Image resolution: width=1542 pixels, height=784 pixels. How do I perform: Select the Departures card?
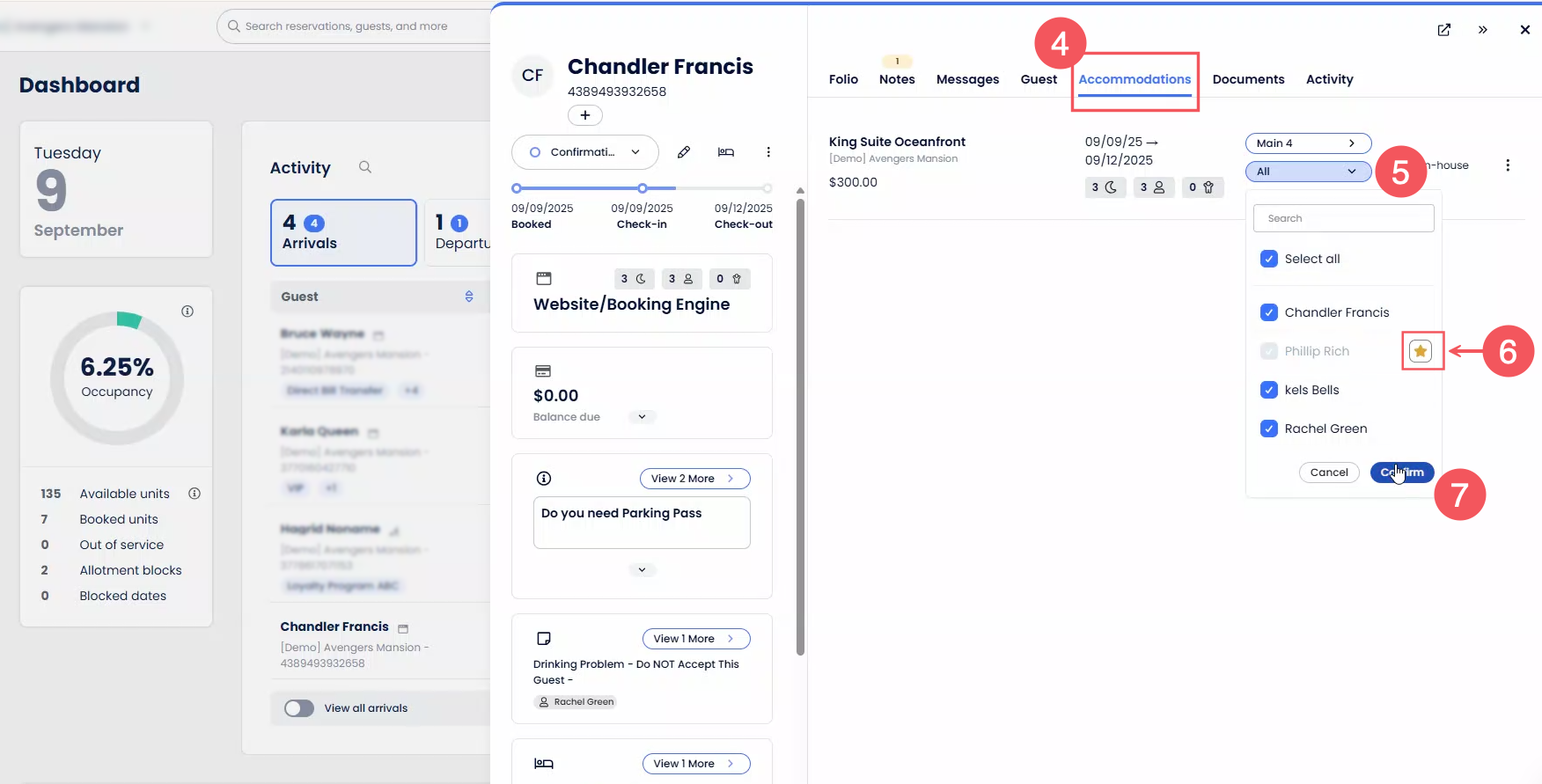pos(457,232)
